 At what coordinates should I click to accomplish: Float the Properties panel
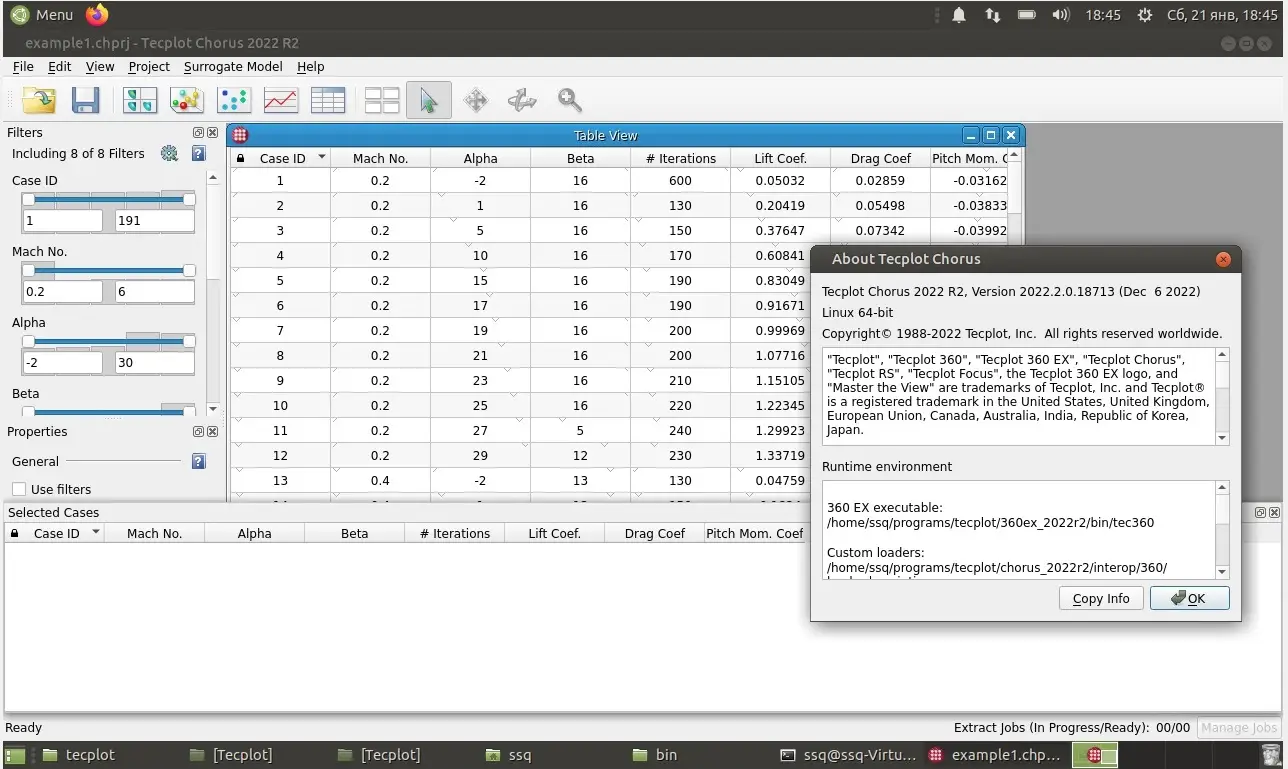198,431
